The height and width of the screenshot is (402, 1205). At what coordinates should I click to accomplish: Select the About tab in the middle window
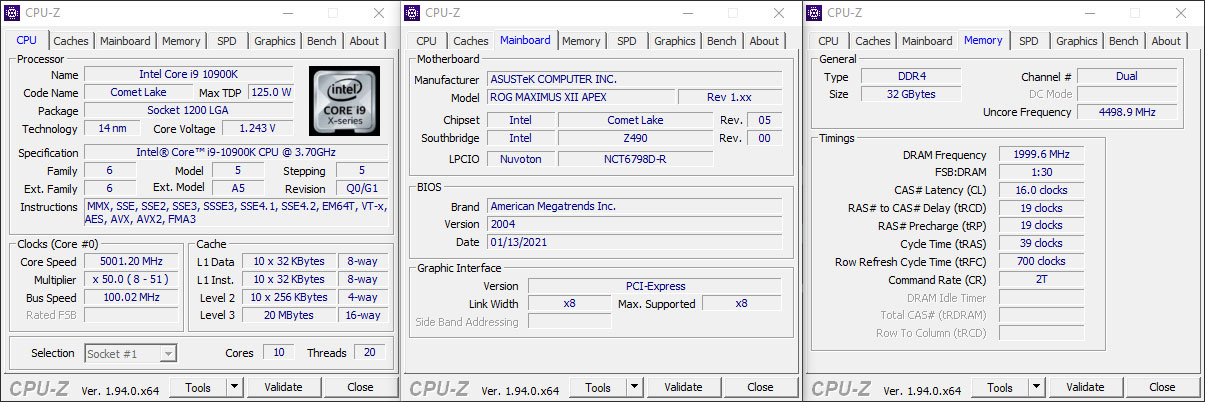click(x=764, y=41)
